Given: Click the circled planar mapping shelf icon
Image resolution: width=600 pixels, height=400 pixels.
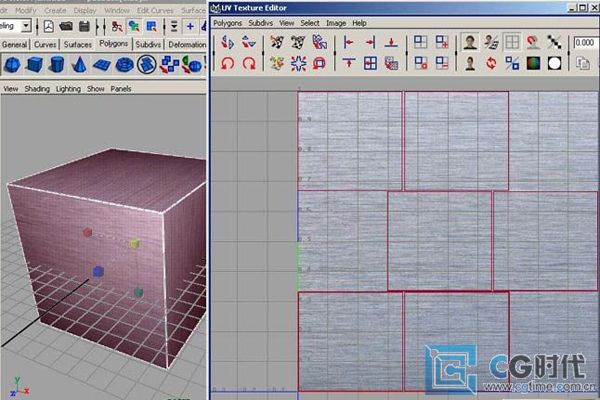Looking at the screenshot, I should 147,64.
